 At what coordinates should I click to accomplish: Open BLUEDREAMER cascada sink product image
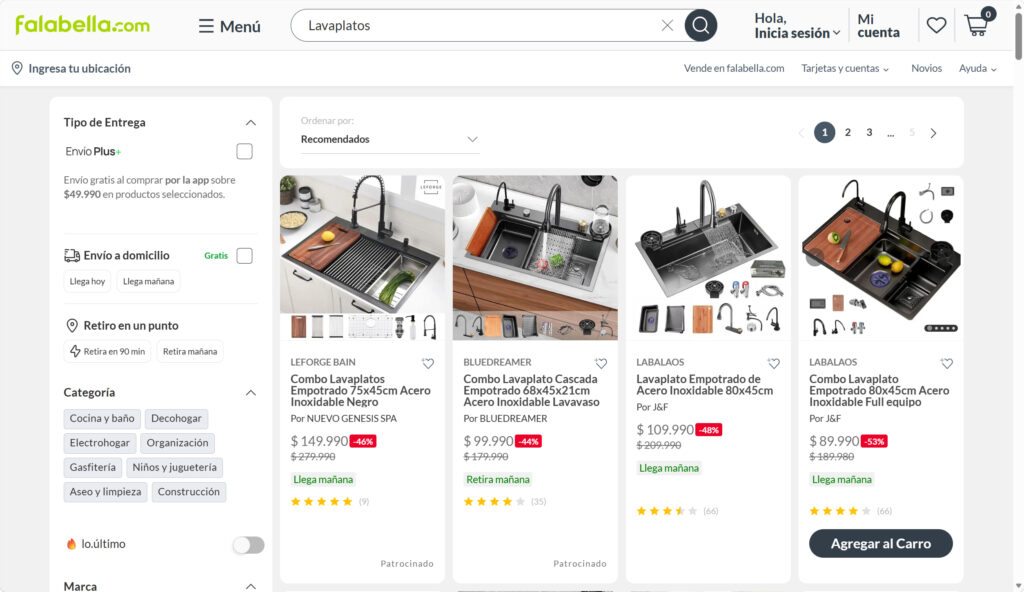tap(535, 257)
